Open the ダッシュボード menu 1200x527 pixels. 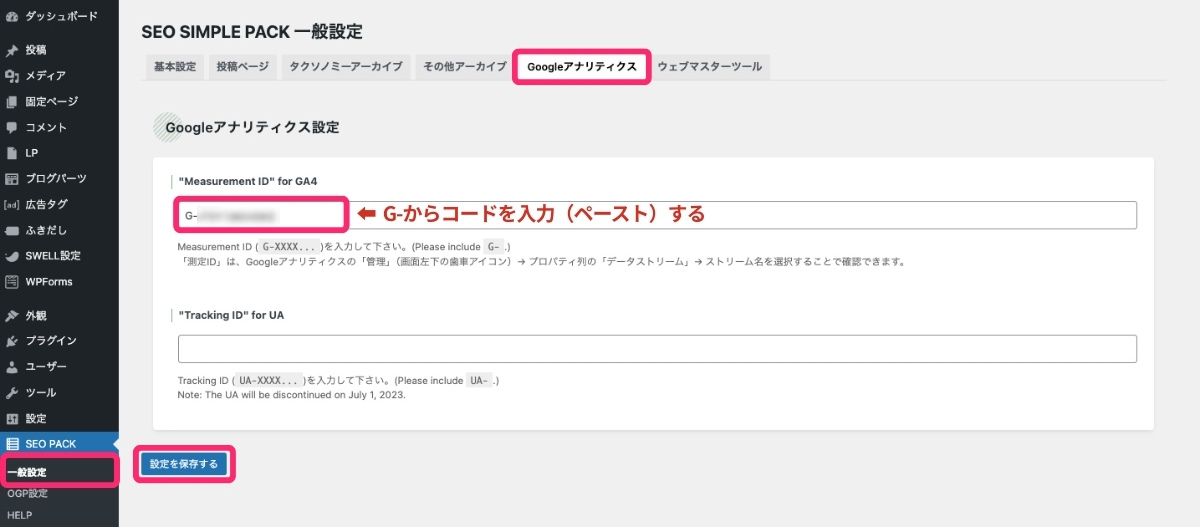(x=59, y=17)
